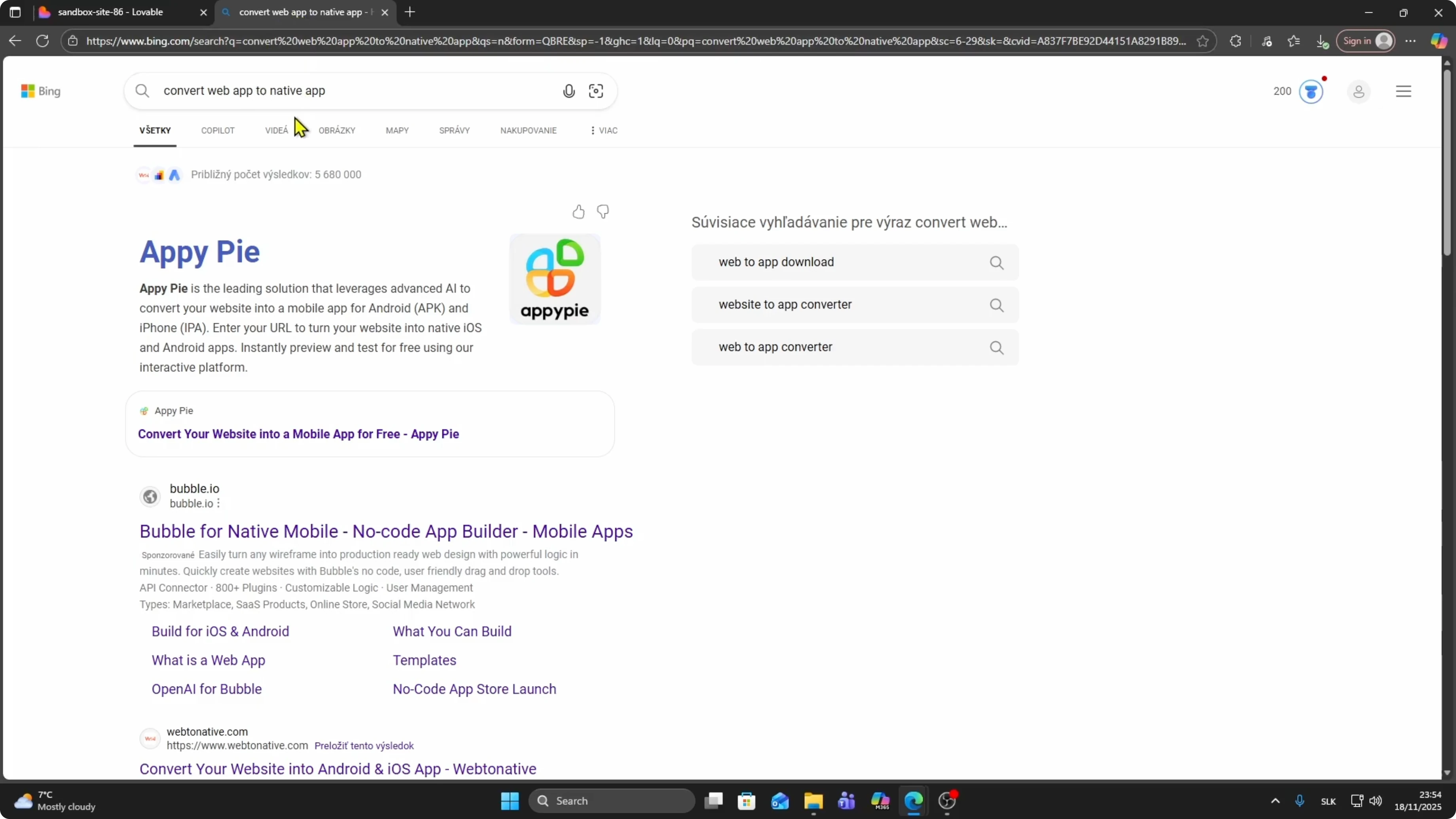Click SLK keyboard language indicator

1328,802
